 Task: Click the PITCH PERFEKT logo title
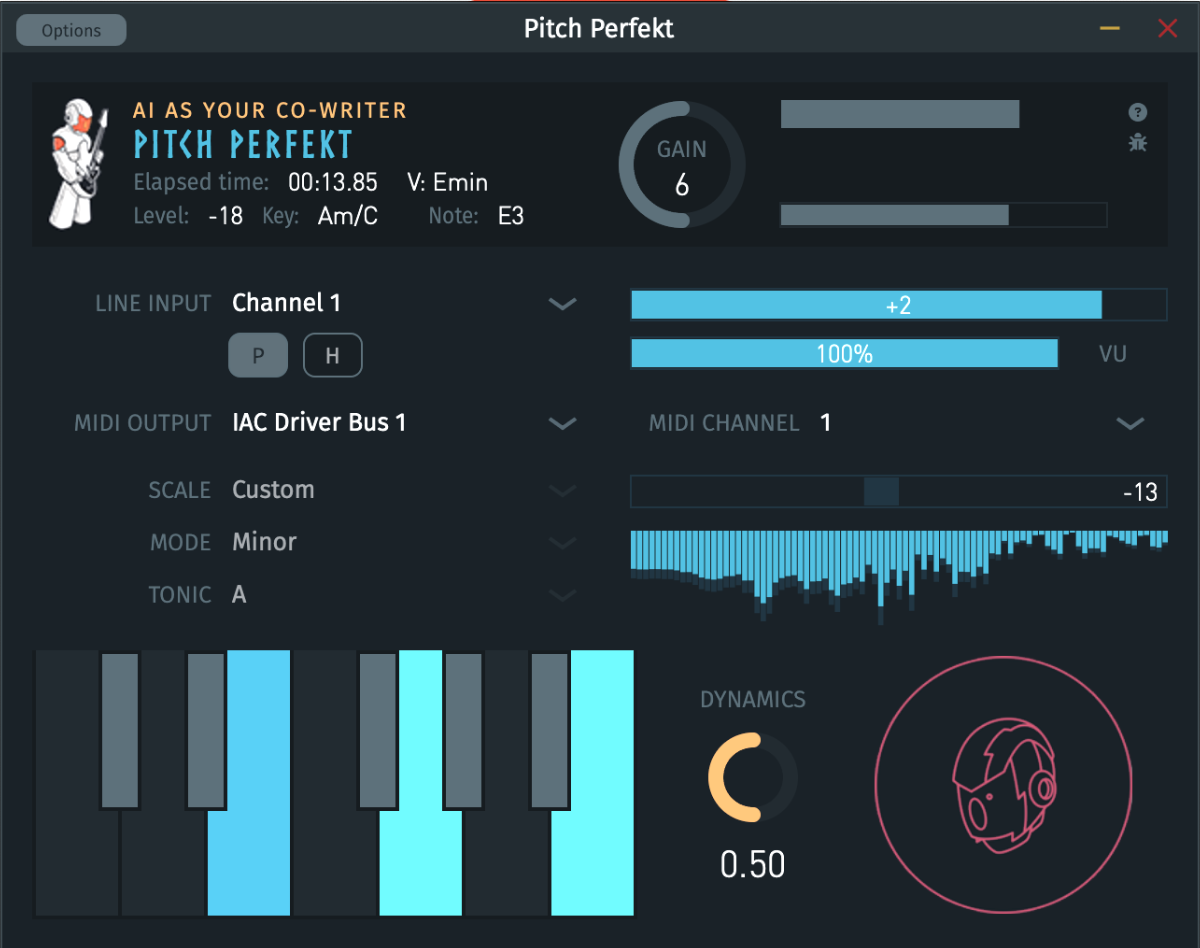coord(244,145)
